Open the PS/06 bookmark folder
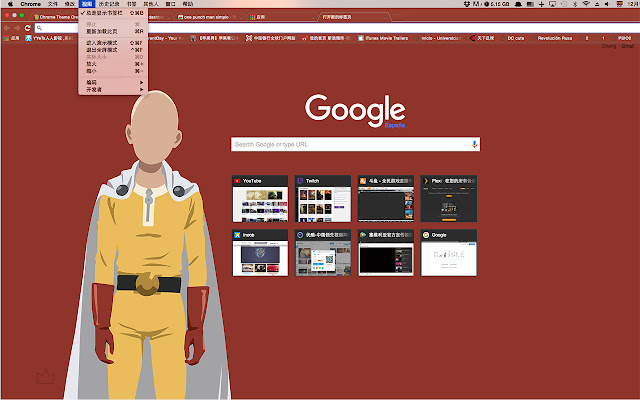Image resolution: width=640 pixels, height=400 pixels. point(621,38)
